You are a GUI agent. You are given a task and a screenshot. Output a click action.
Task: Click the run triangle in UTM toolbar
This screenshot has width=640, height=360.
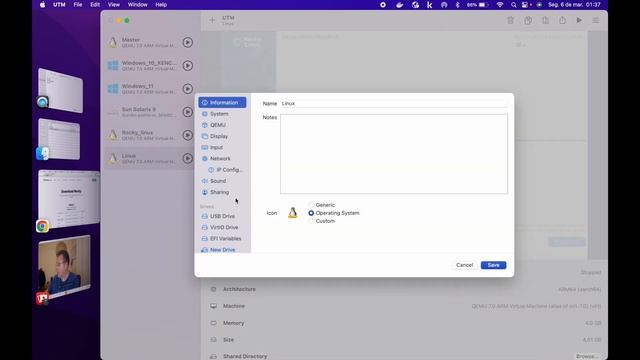coord(579,20)
